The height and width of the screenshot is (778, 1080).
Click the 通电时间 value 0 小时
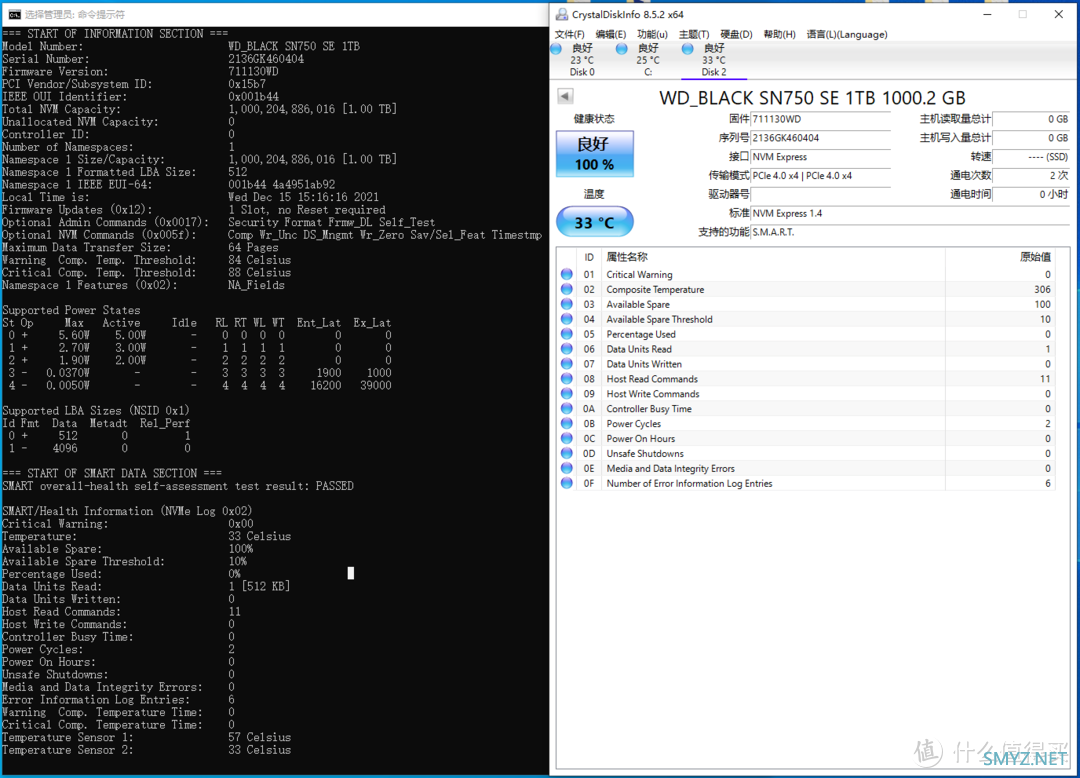click(x=1031, y=194)
